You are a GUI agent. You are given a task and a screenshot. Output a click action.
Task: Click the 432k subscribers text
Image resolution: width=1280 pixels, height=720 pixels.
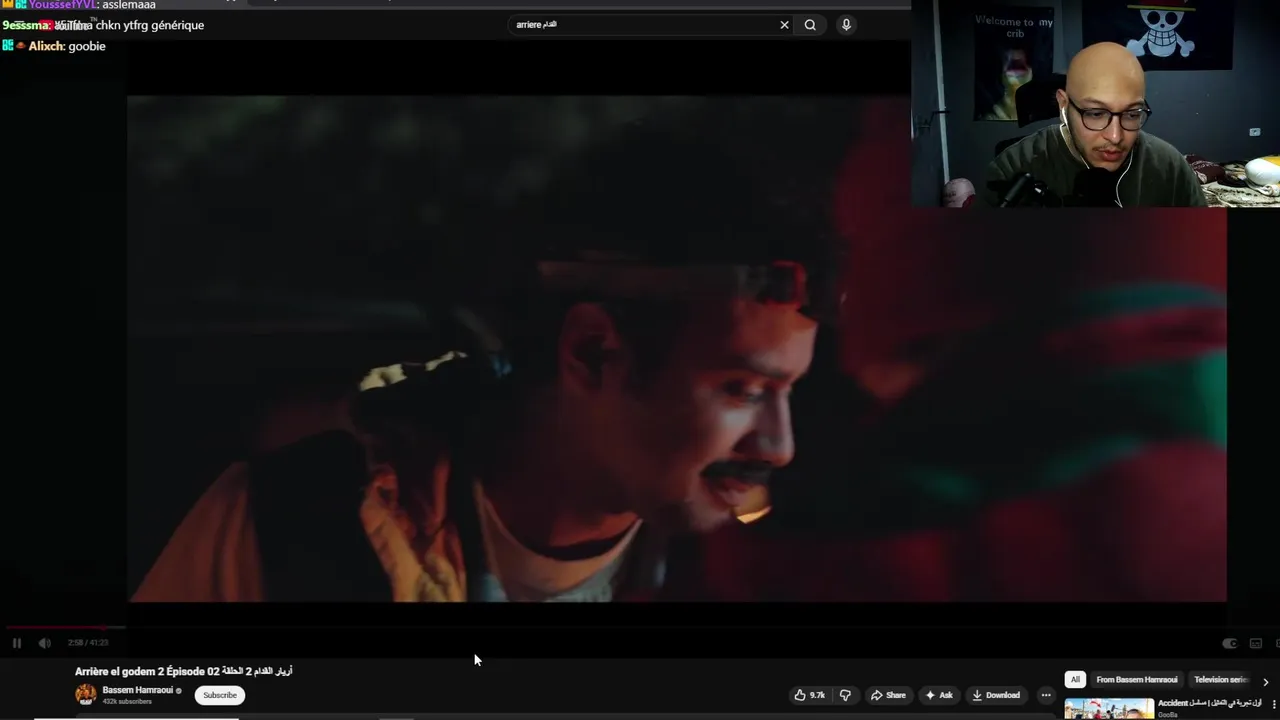coord(127,702)
